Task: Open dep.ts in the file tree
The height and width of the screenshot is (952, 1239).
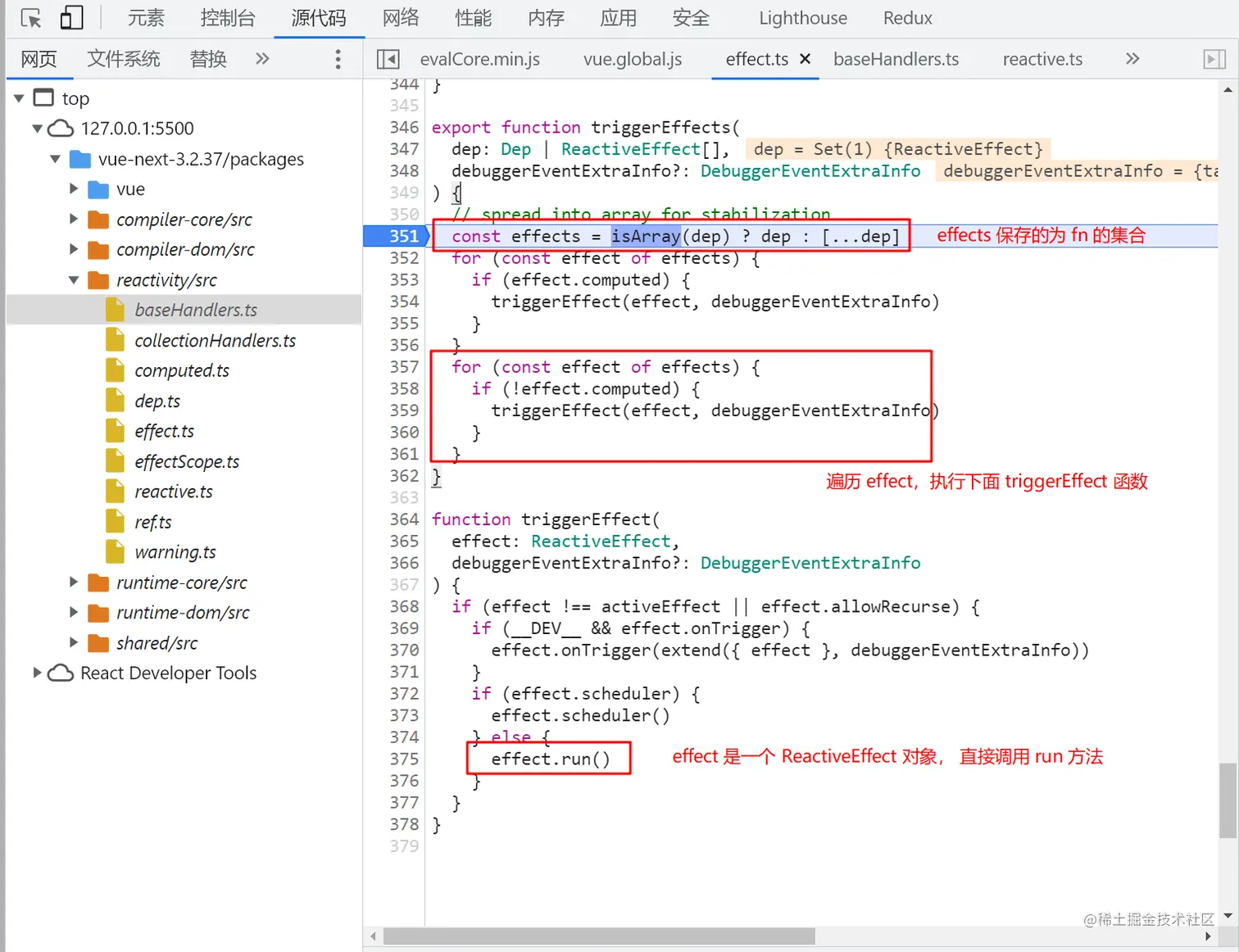Action: 157,401
